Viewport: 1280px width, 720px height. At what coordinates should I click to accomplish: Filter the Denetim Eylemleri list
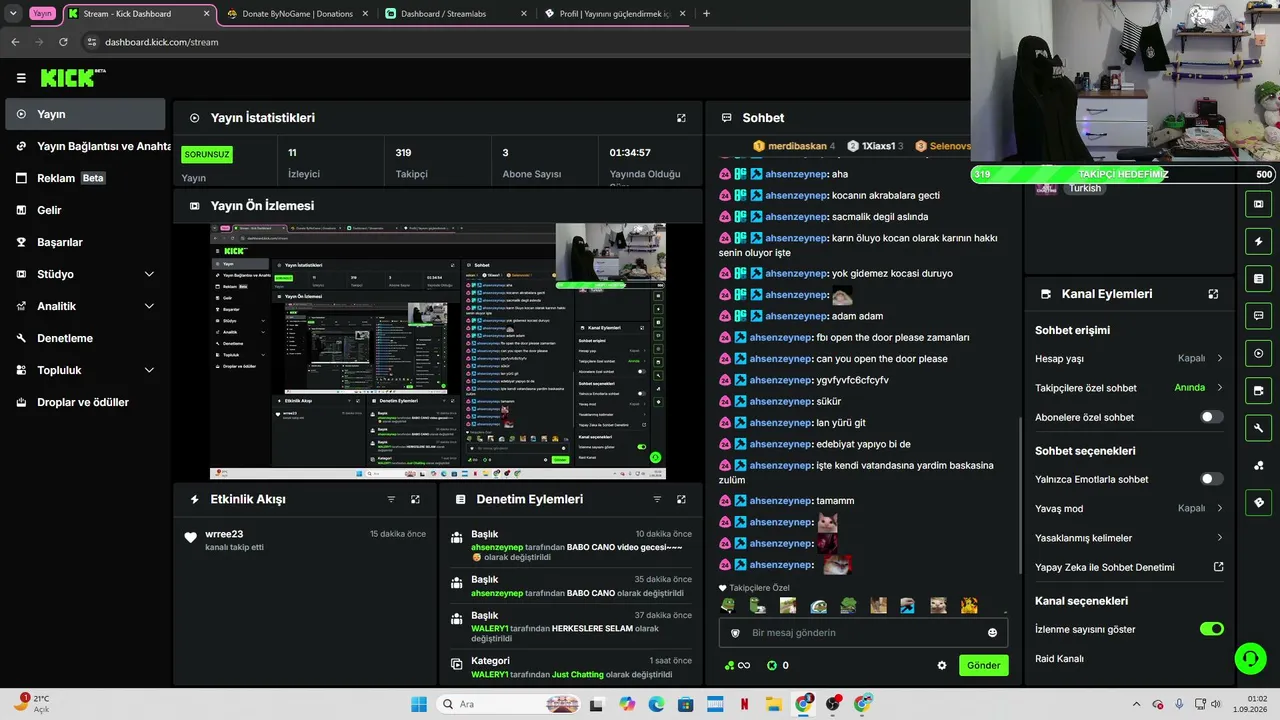(x=657, y=499)
